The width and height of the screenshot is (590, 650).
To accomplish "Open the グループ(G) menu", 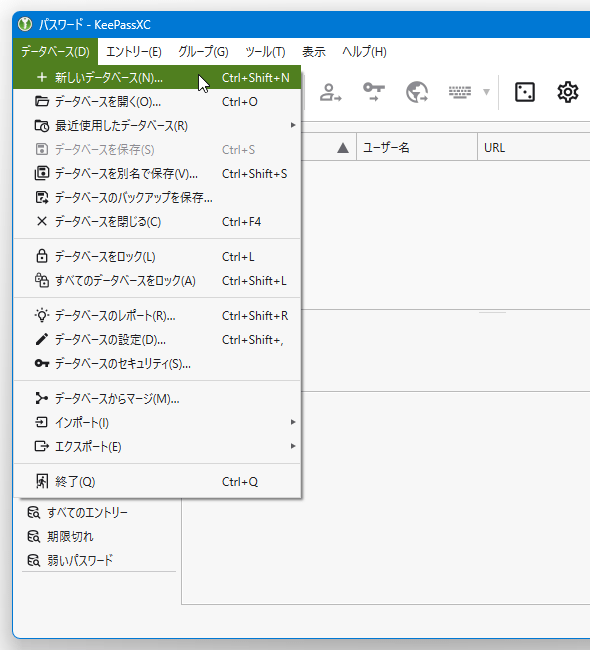I will click(203, 51).
